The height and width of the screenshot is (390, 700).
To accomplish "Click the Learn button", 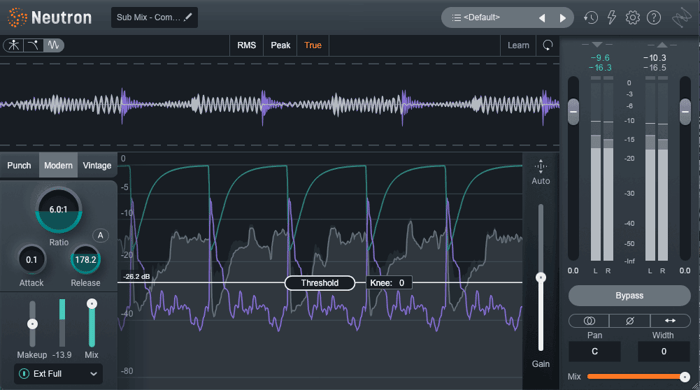I will pyautogui.click(x=518, y=45).
